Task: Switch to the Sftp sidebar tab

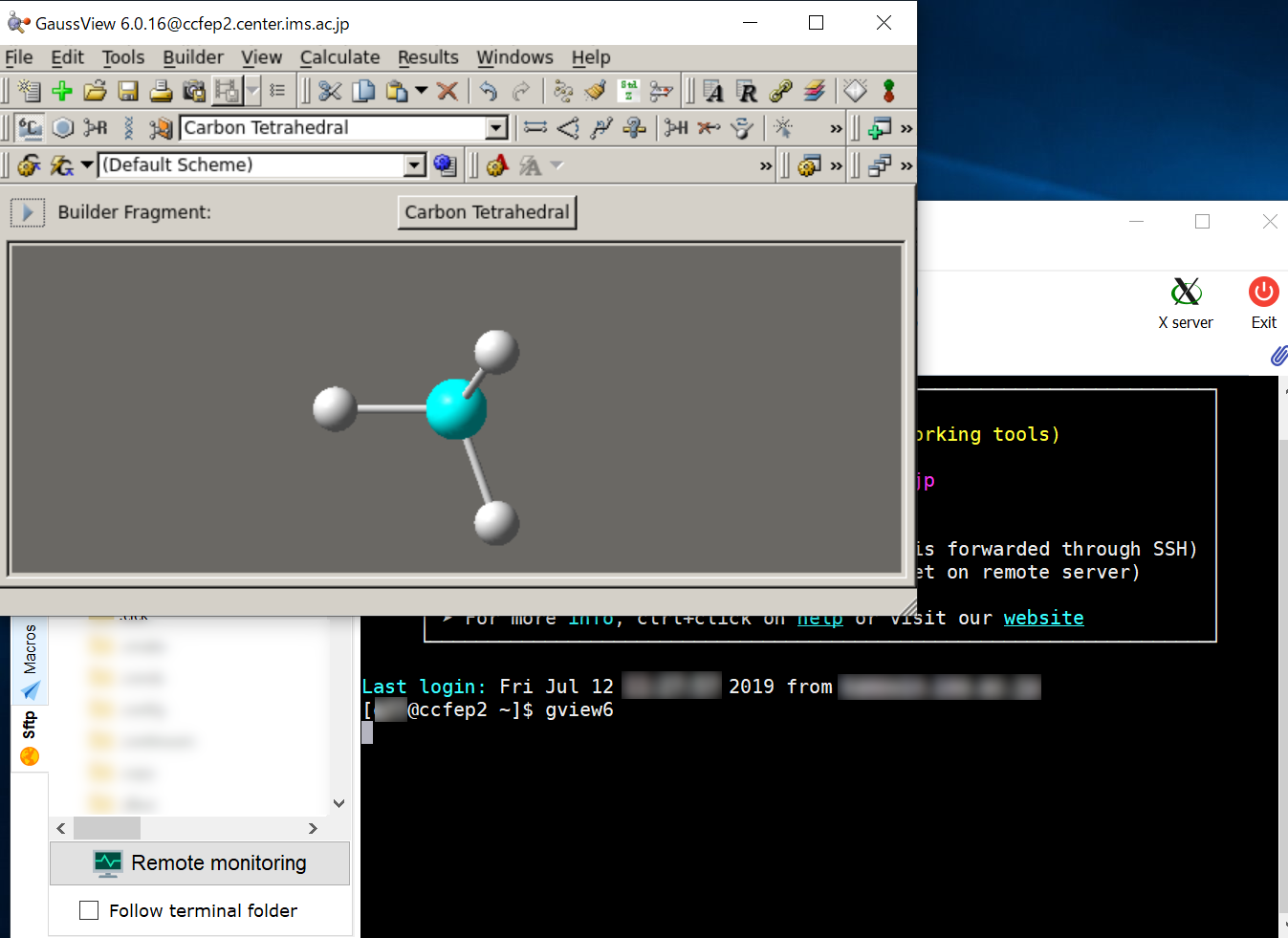Action: 30,738
